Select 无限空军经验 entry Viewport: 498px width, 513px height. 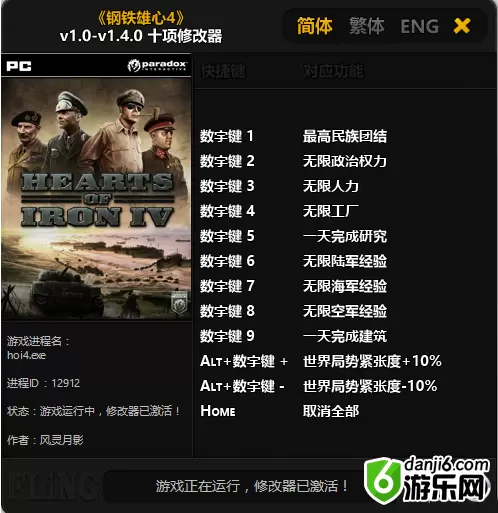[345, 311]
